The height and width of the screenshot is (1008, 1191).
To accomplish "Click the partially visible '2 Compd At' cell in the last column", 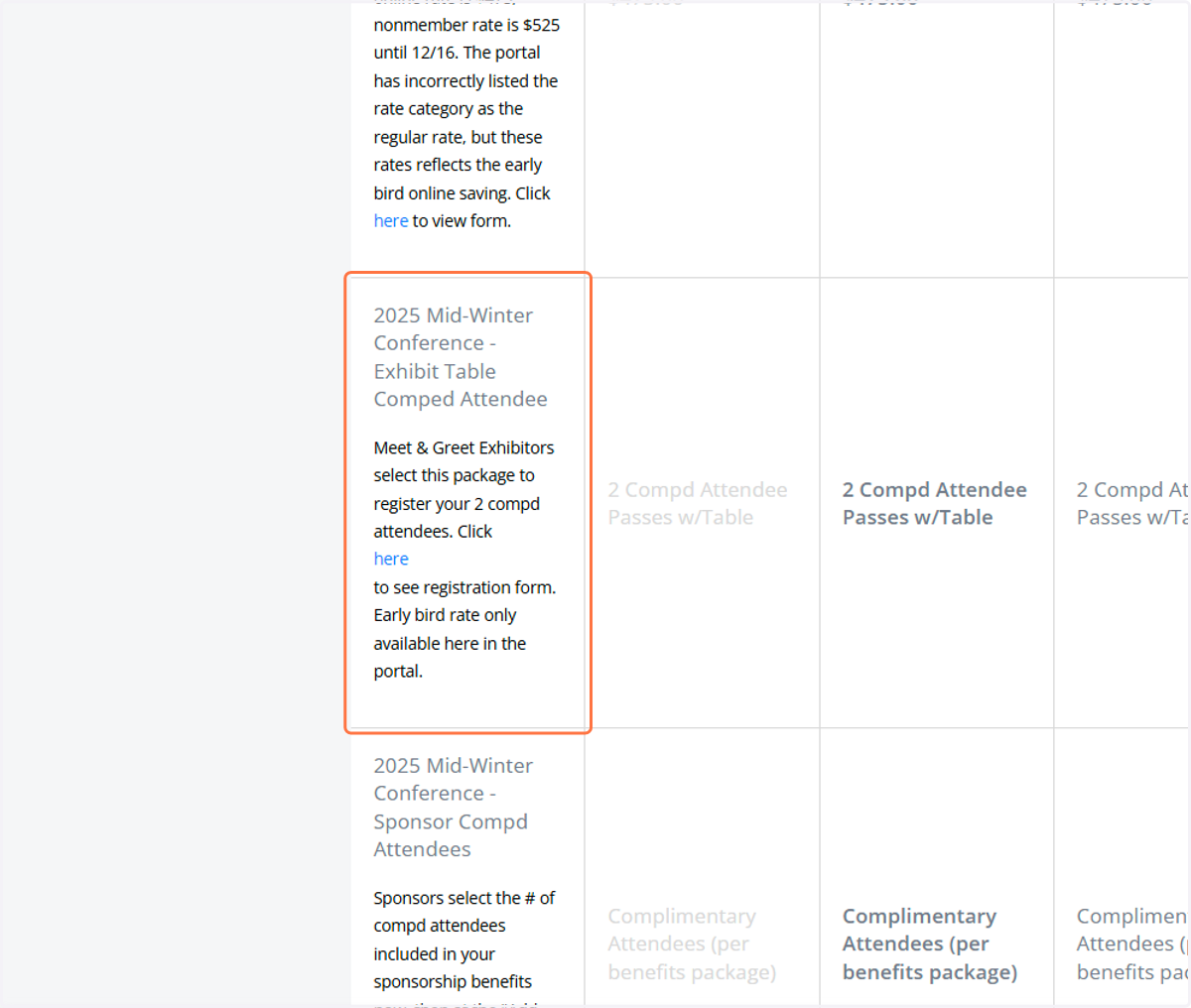I will click(x=1131, y=503).
